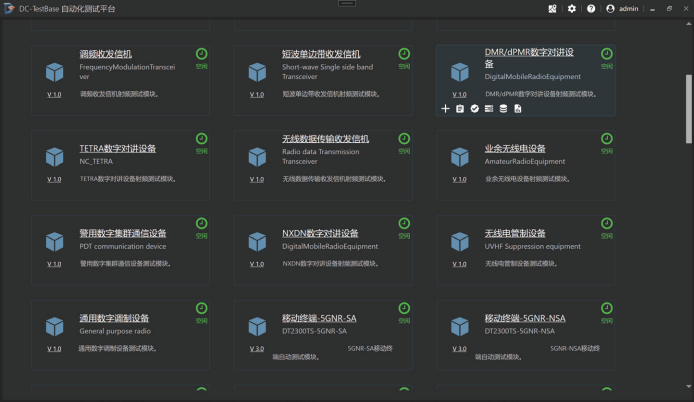Click the idle status clock on 调频收发信机

(x=202, y=54)
